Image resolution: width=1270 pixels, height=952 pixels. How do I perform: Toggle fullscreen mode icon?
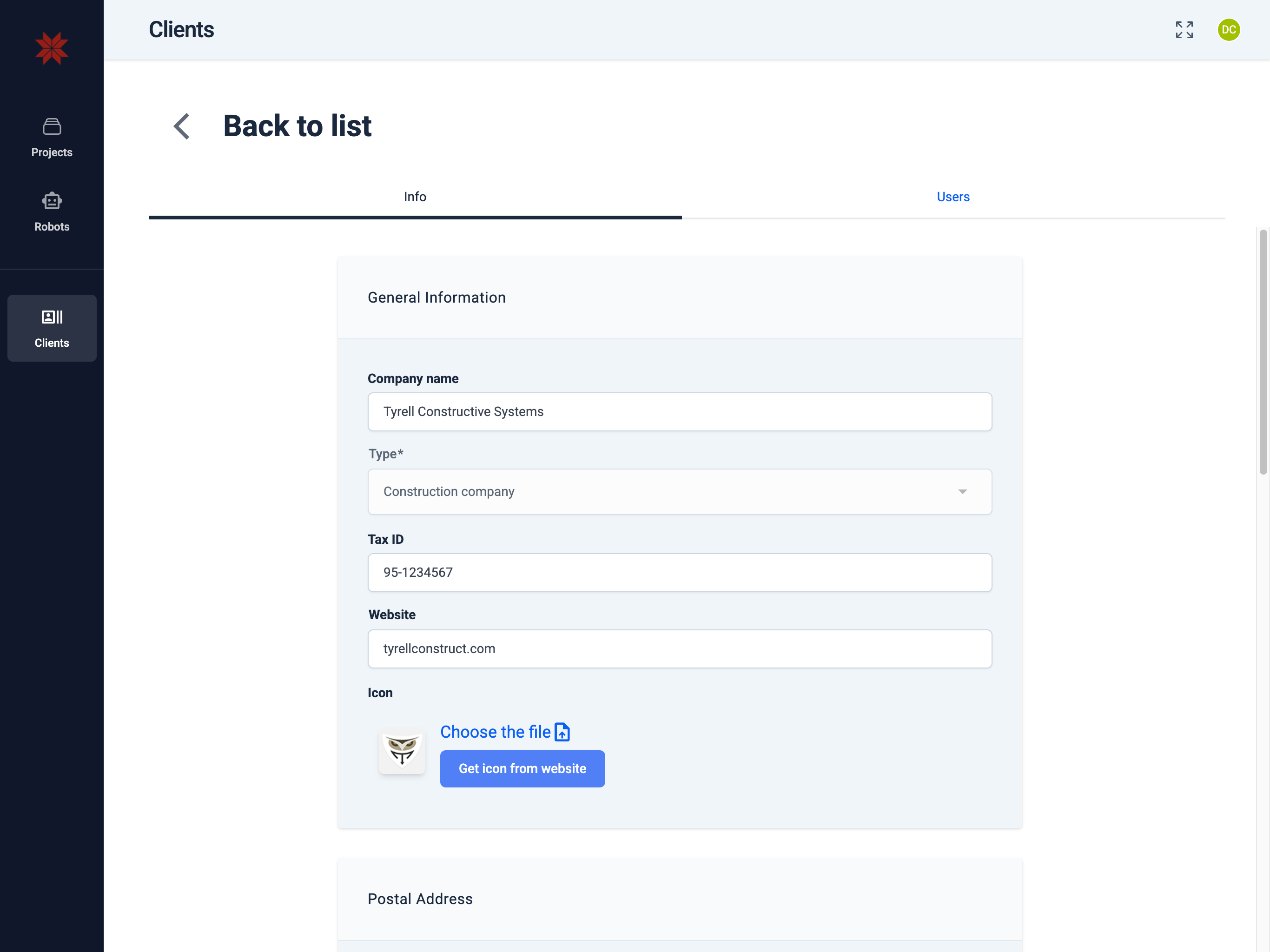point(1184,30)
